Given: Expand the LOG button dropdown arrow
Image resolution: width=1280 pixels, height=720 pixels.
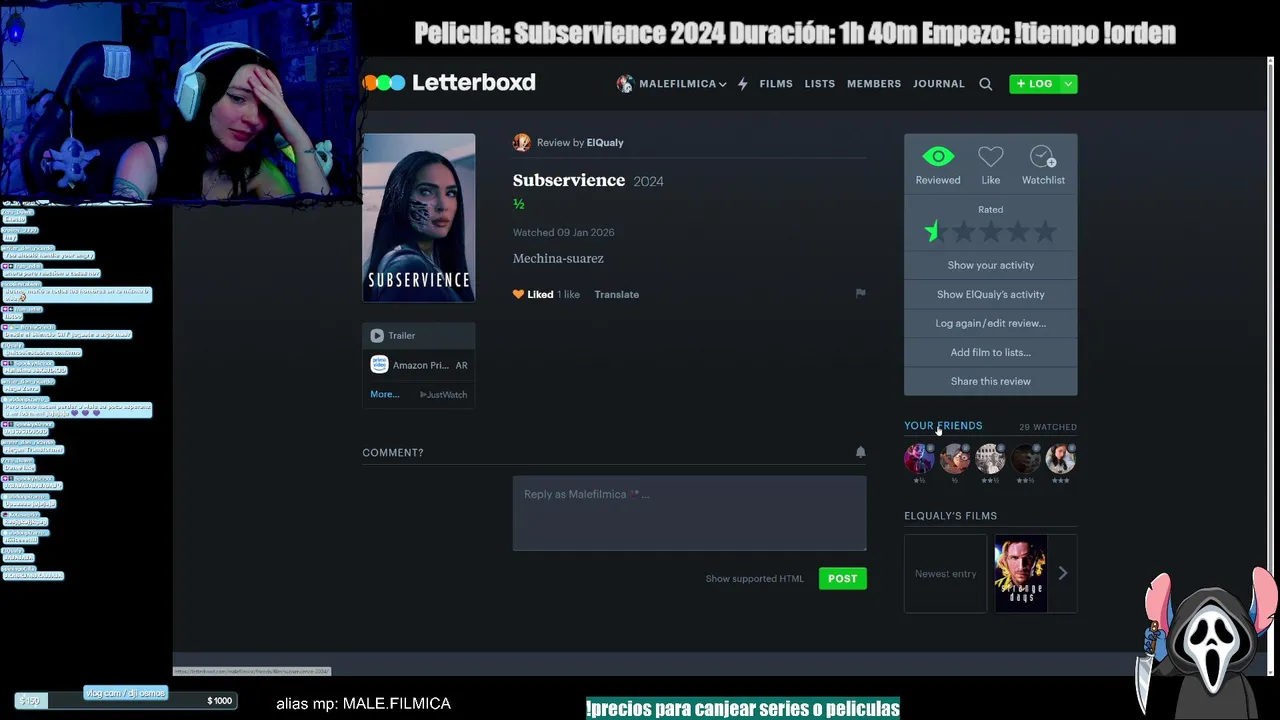Looking at the screenshot, I should tap(1069, 84).
